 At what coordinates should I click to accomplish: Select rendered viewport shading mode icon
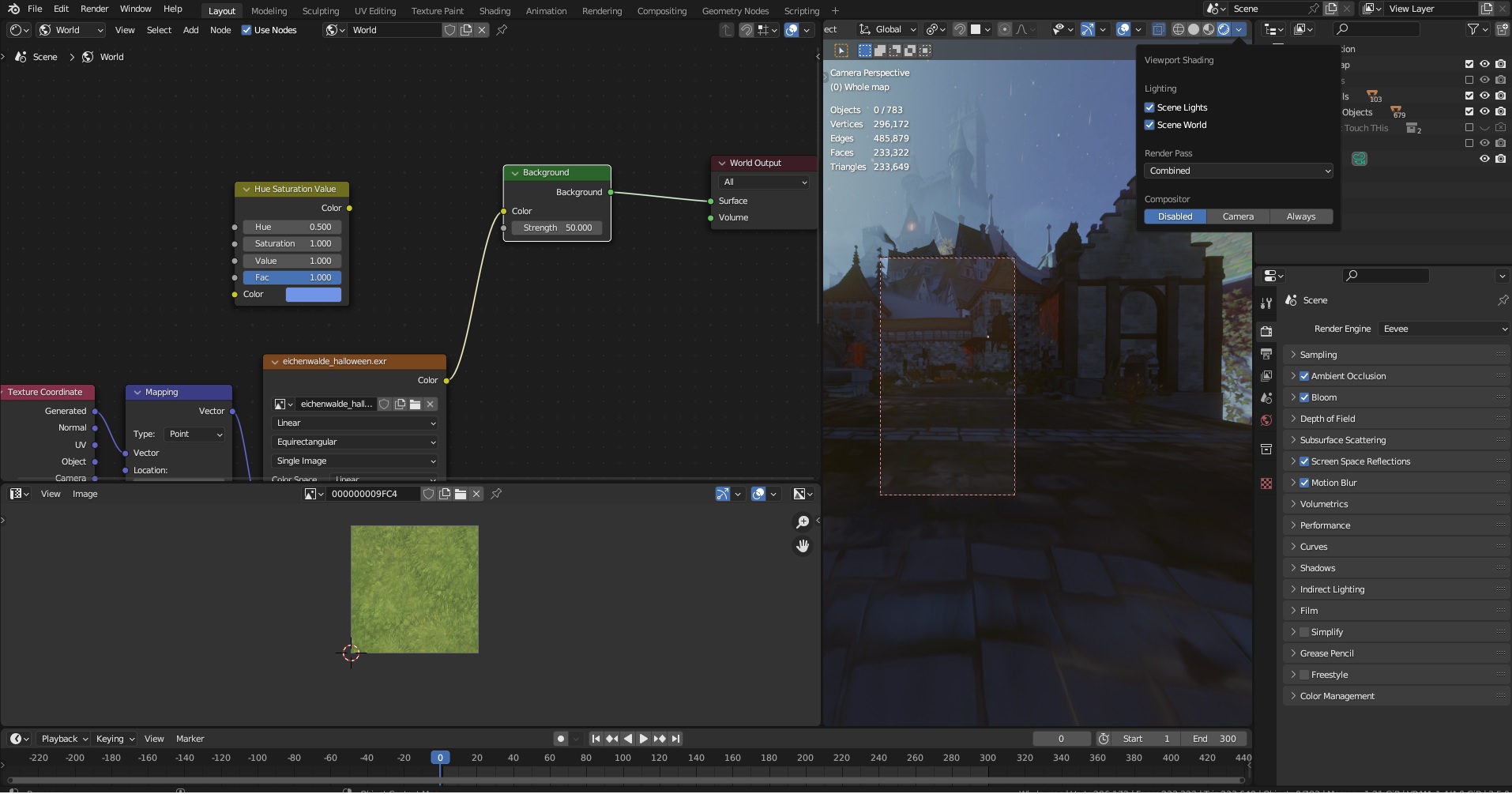pos(1223,29)
